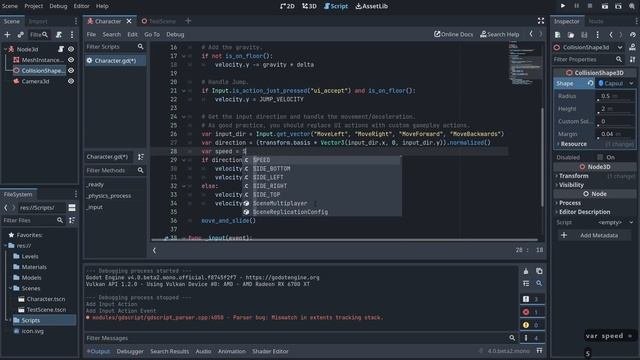Toggle visibility of MeshInstance node
640x360 pixels.
click(71, 60)
